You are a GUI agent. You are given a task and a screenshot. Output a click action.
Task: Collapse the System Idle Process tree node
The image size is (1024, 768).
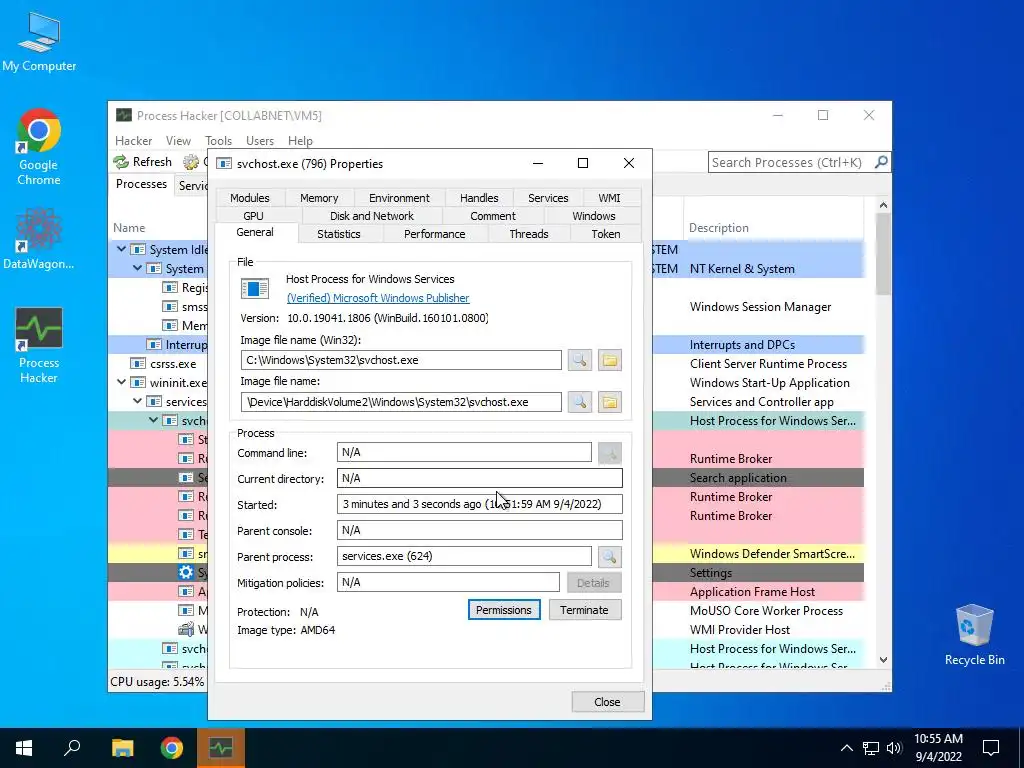coord(121,249)
